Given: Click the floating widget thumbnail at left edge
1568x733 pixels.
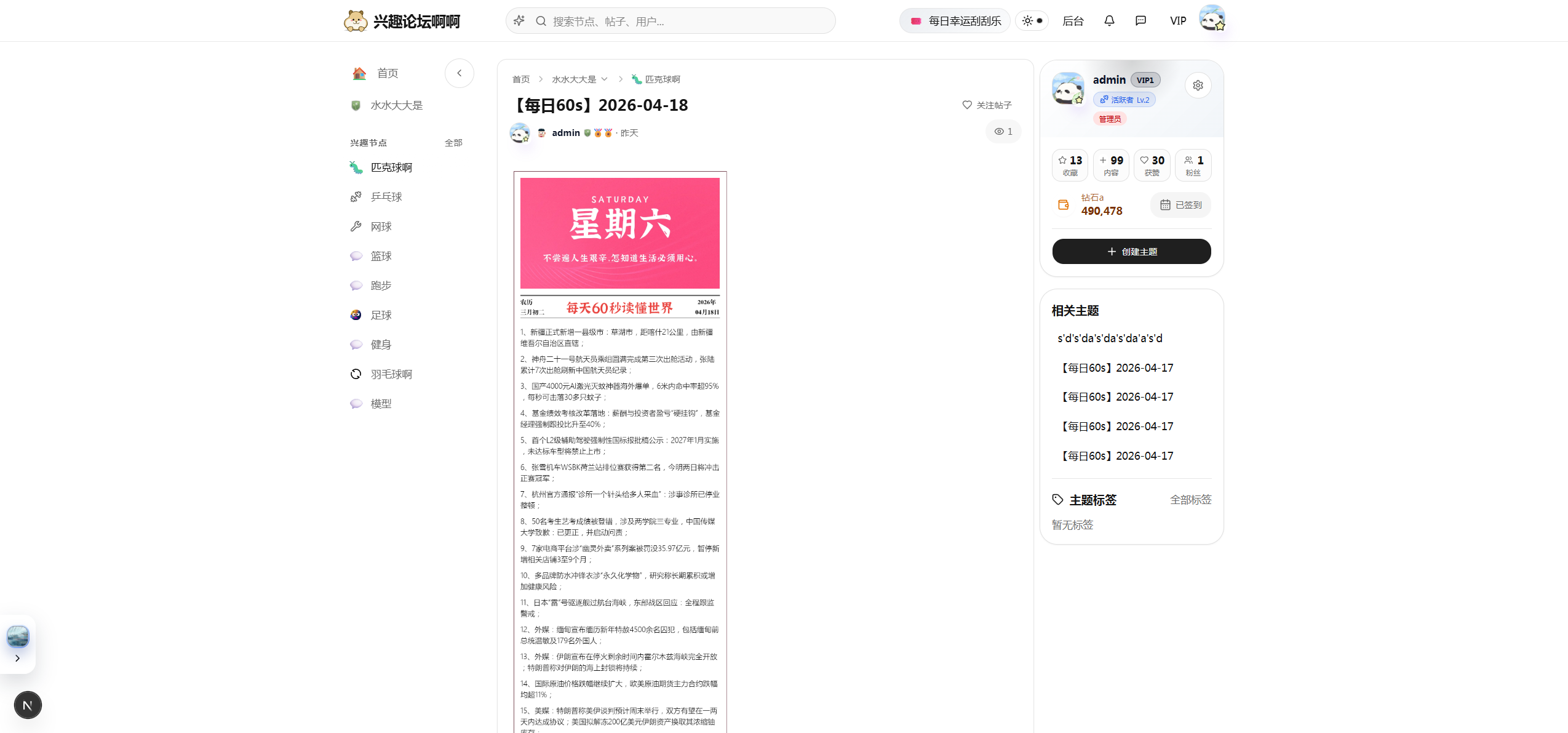Looking at the screenshot, I should coord(18,636).
